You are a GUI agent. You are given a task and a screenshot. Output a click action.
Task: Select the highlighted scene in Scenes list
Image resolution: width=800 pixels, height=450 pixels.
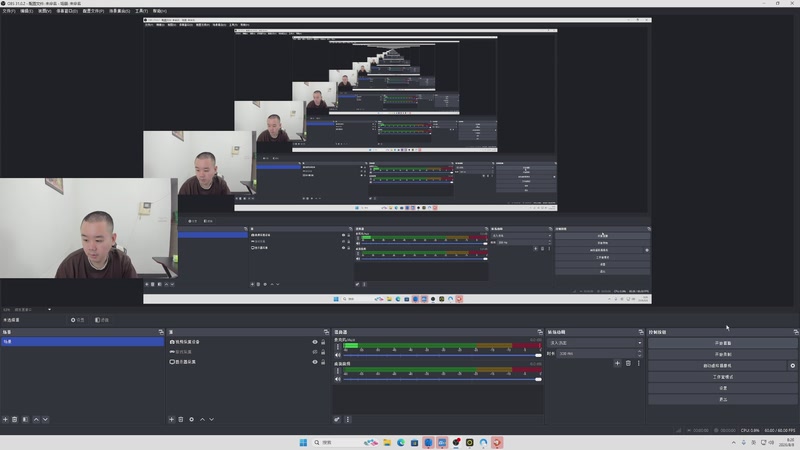(x=83, y=342)
